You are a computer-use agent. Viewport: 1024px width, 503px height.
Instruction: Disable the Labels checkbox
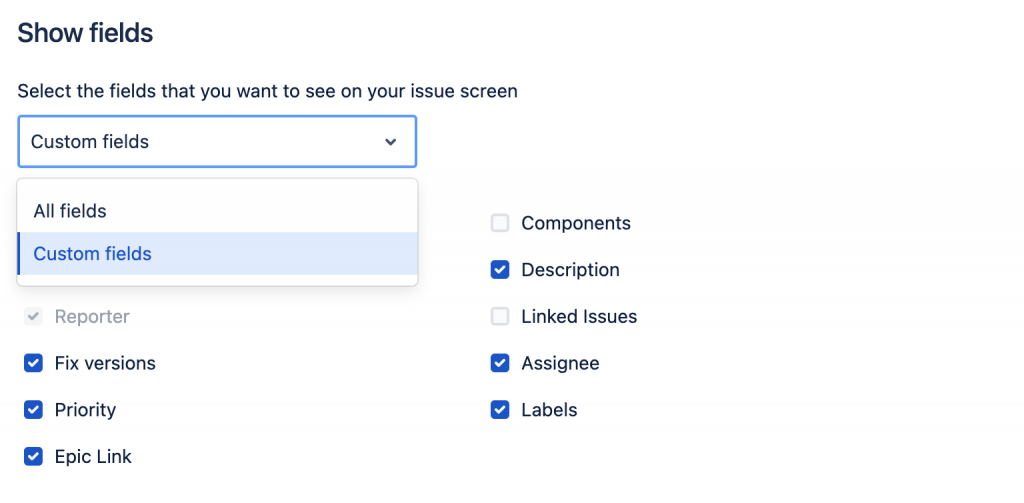pos(500,410)
